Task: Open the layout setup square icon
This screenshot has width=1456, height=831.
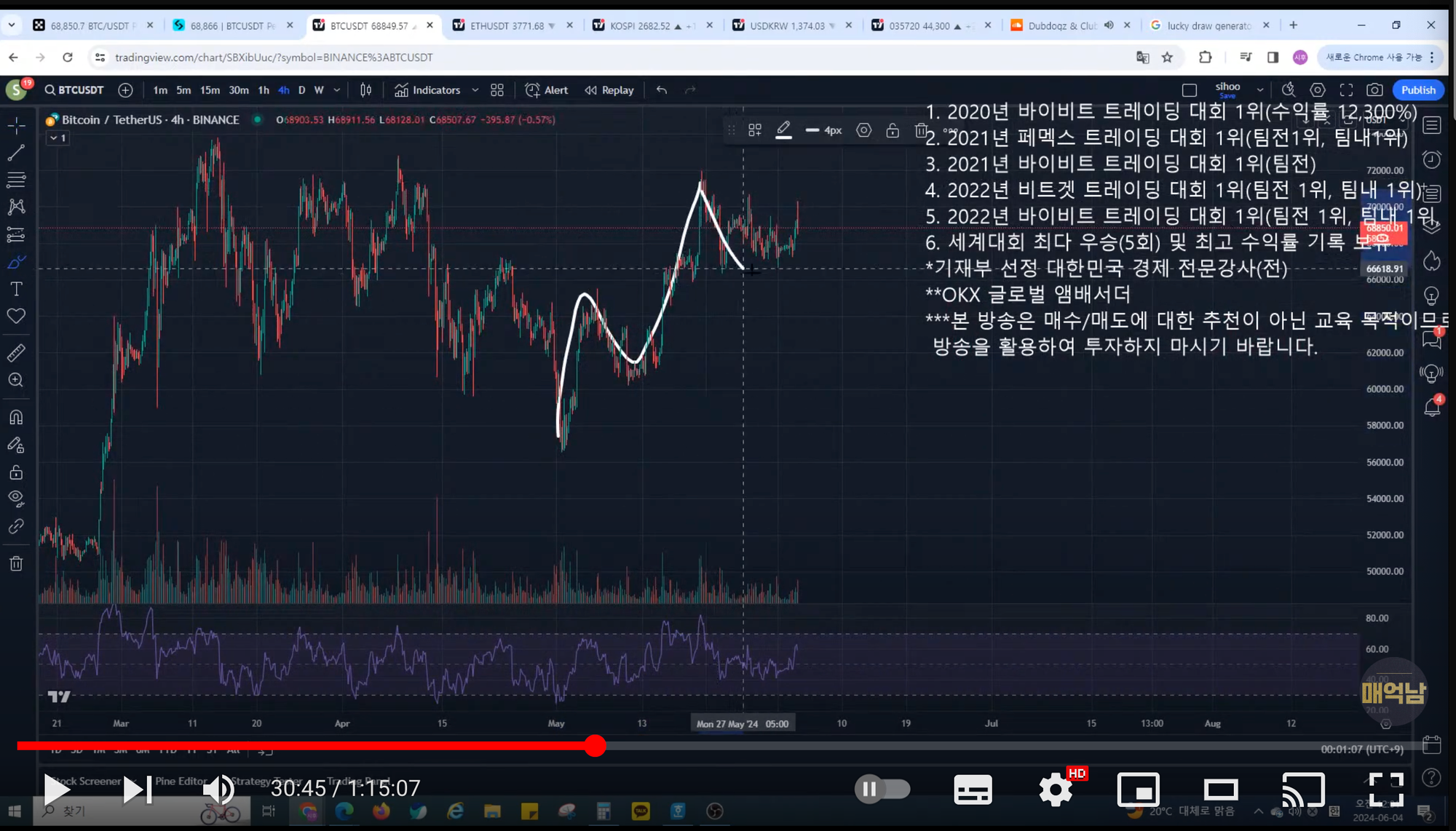Action: pos(1190,90)
